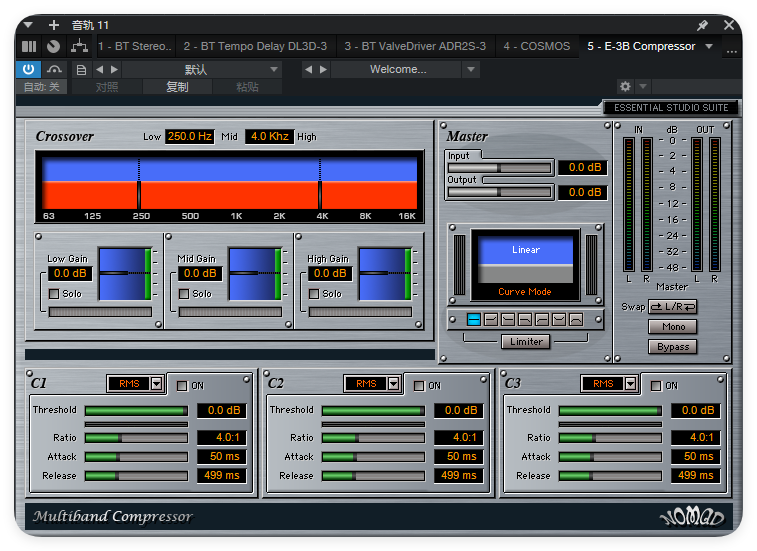Expand the E-3B Compressor tab dropdown arrow
This screenshot has width=757, height=551.
pos(709,46)
